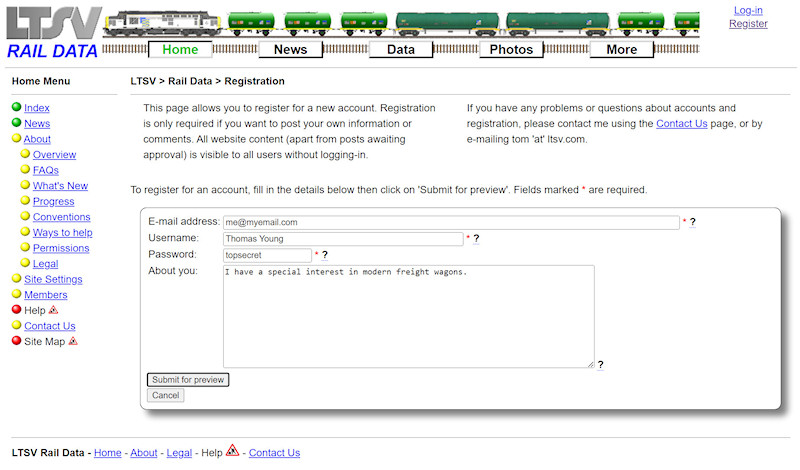Image resolution: width=800 pixels, height=470 pixels.
Task: Click the Cancel button
Action: 165,395
